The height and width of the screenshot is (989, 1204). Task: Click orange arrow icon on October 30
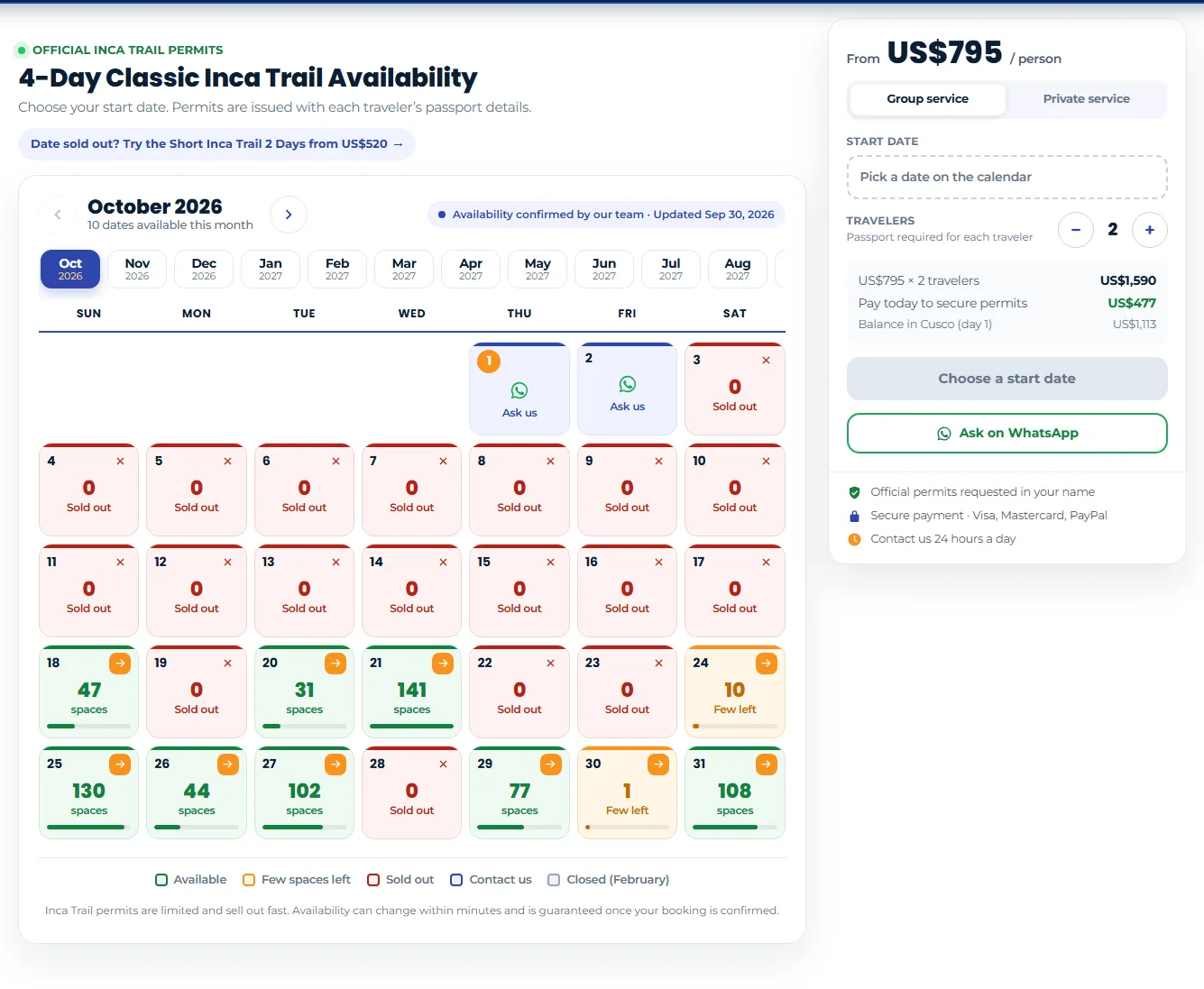point(658,765)
